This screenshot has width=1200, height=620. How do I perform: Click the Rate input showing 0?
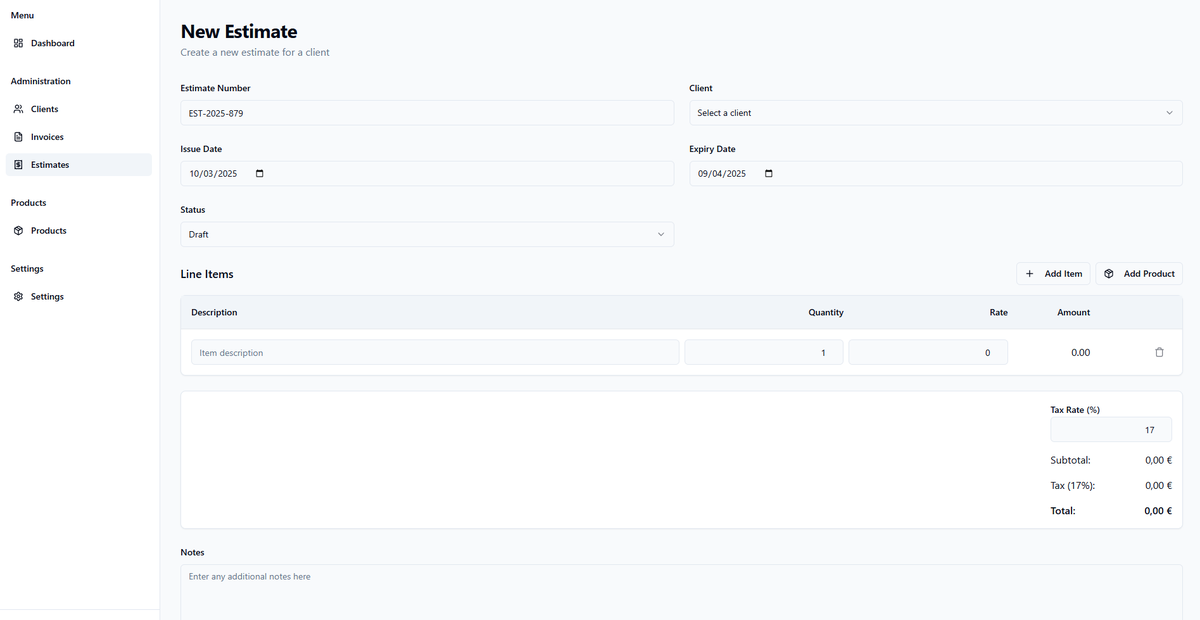tap(928, 353)
